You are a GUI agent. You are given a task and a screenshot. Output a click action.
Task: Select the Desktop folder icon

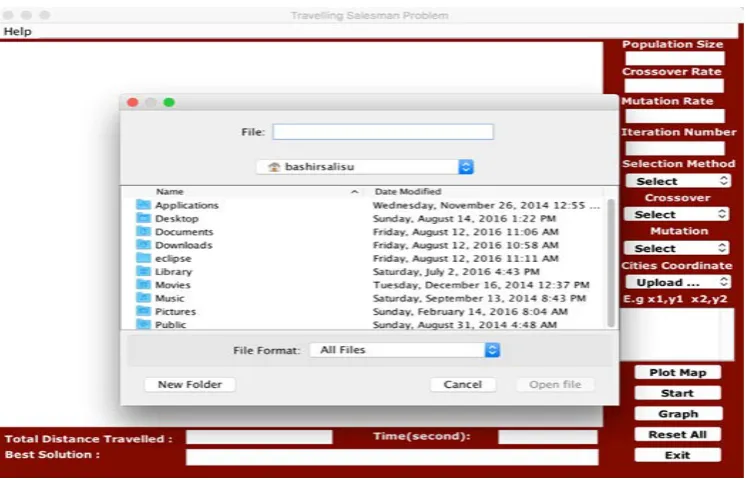pos(143,218)
